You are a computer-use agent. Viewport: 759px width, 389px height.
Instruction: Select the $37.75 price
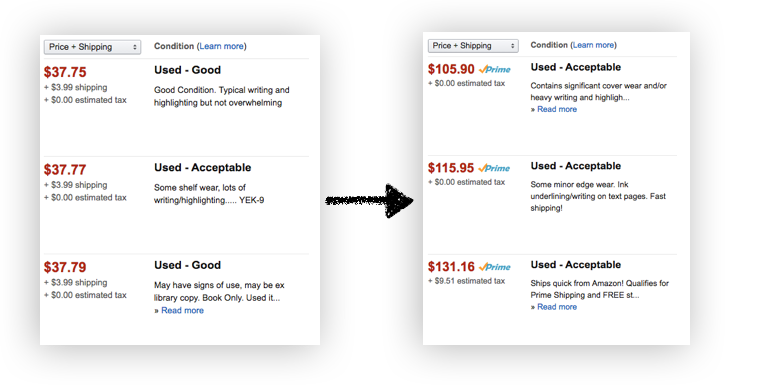pos(65,72)
